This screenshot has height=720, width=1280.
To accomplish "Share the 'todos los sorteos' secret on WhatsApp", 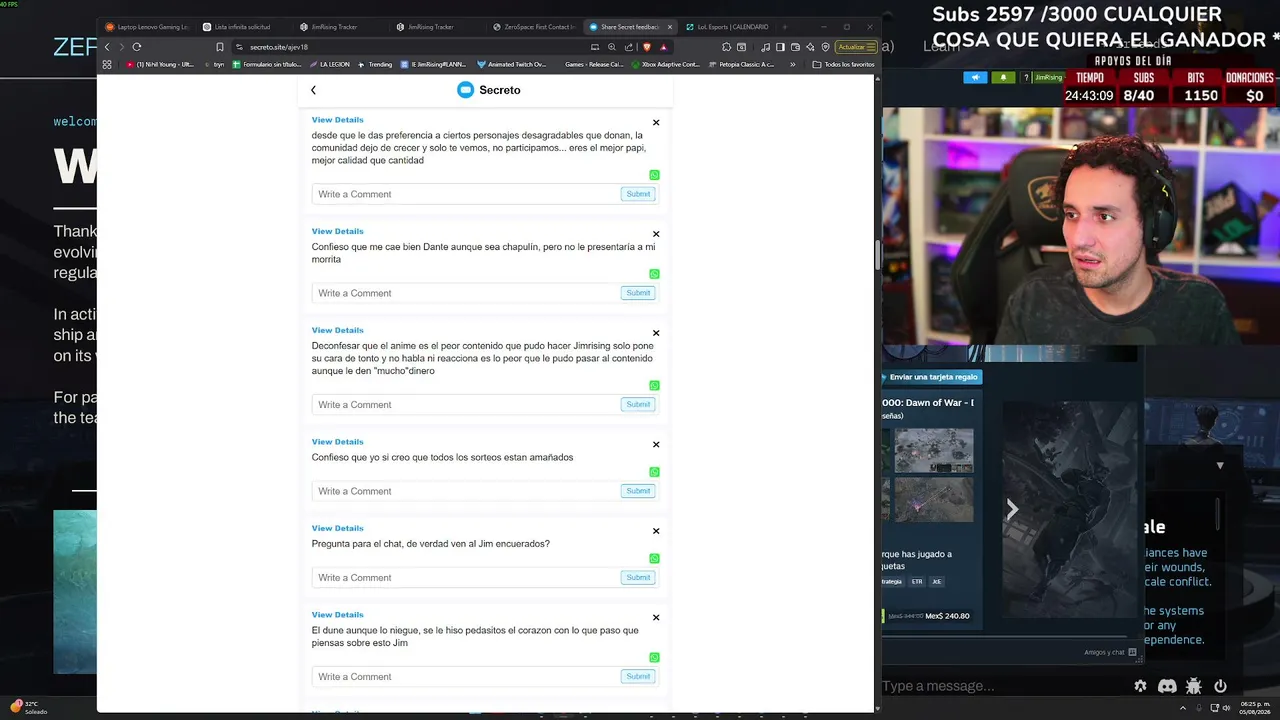I will 654,472.
